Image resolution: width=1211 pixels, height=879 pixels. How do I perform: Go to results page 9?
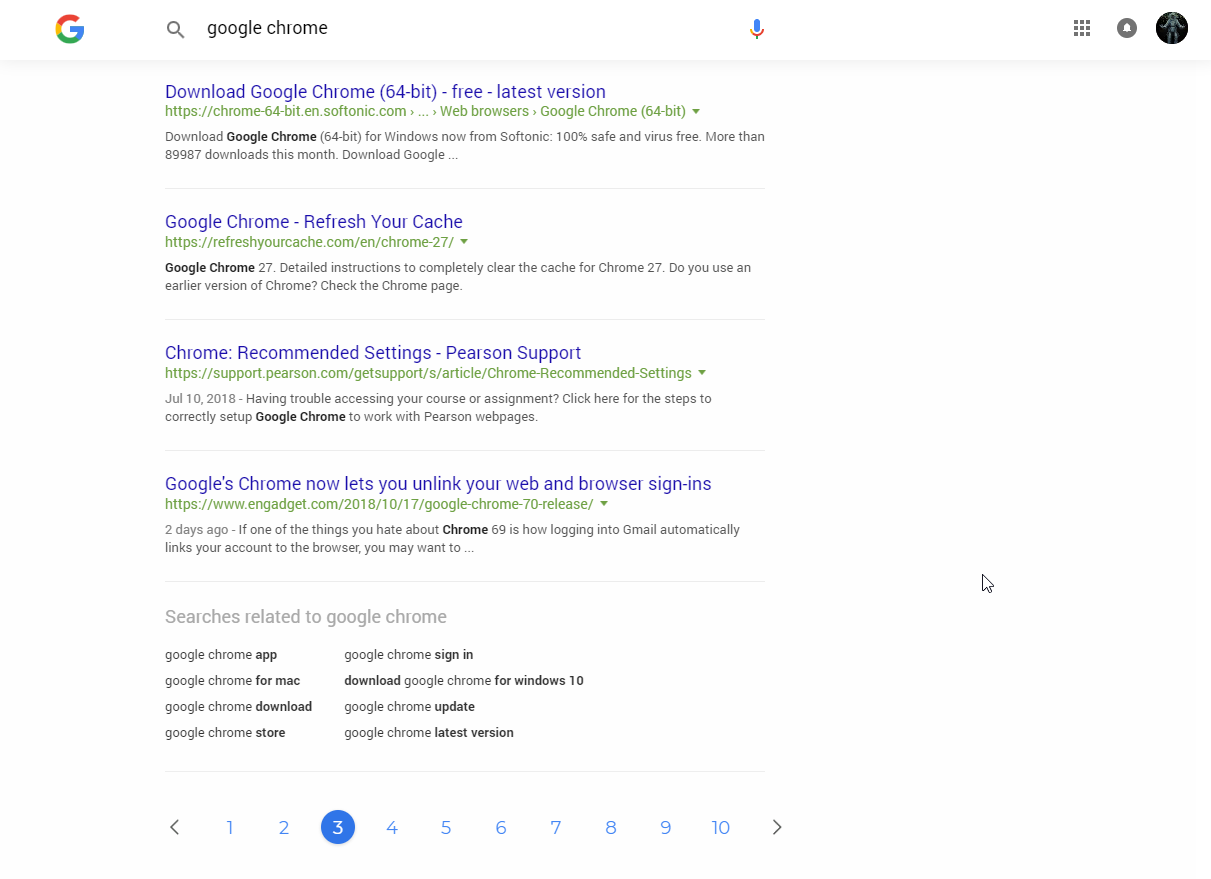(665, 827)
